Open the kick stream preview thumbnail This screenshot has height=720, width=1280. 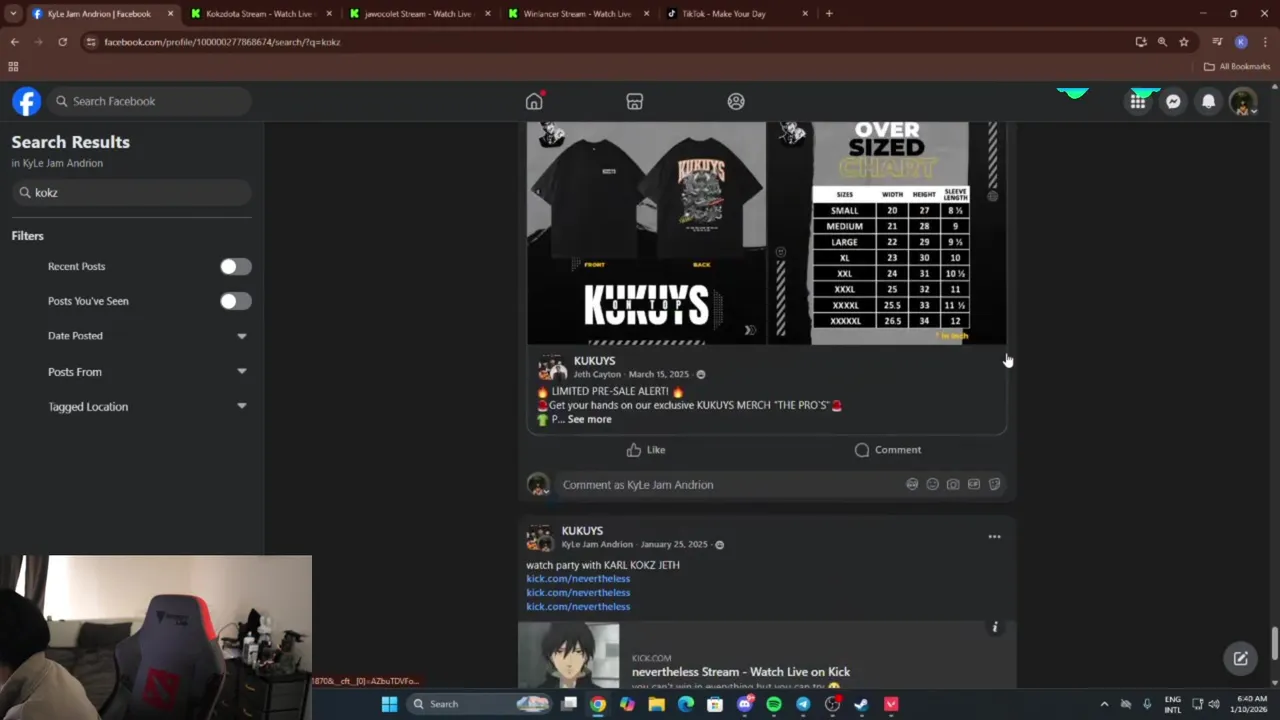pyautogui.click(x=569, y=655)
